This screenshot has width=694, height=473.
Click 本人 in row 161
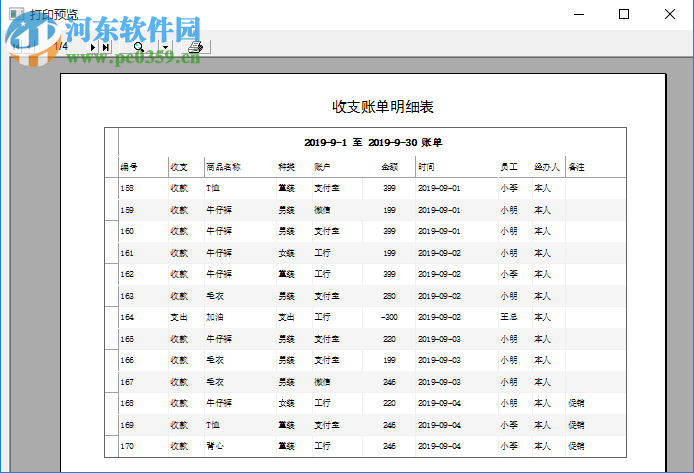[x=542, y=253]
